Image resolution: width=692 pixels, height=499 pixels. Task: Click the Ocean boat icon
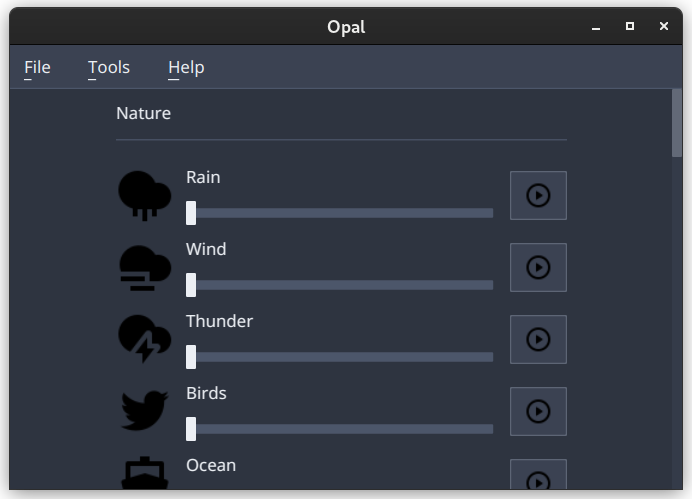click(144, 473)
